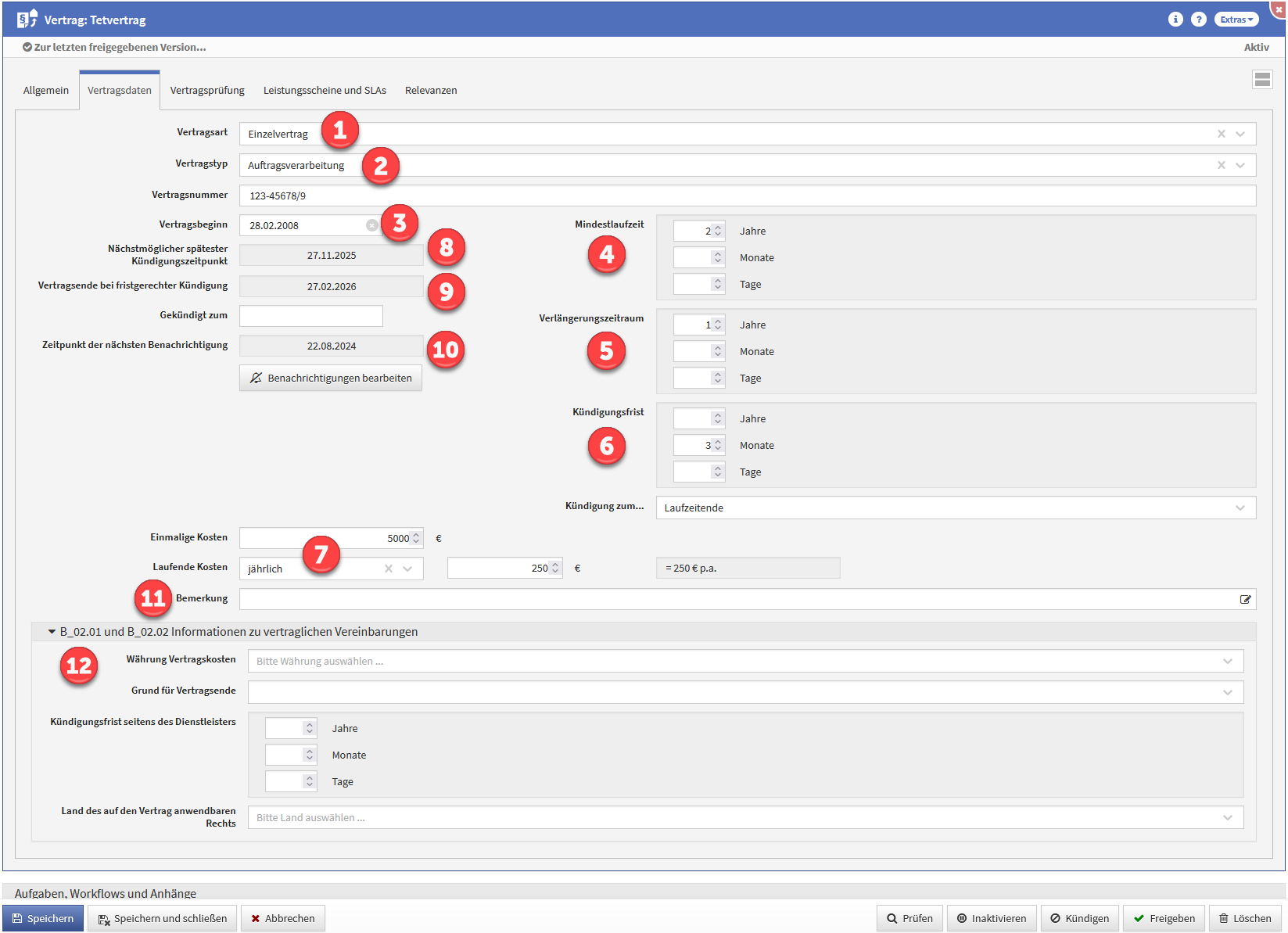1288x933 pixels.
Task: Click the Vertragsnummer input field
Action: click(x=747, y=196)
